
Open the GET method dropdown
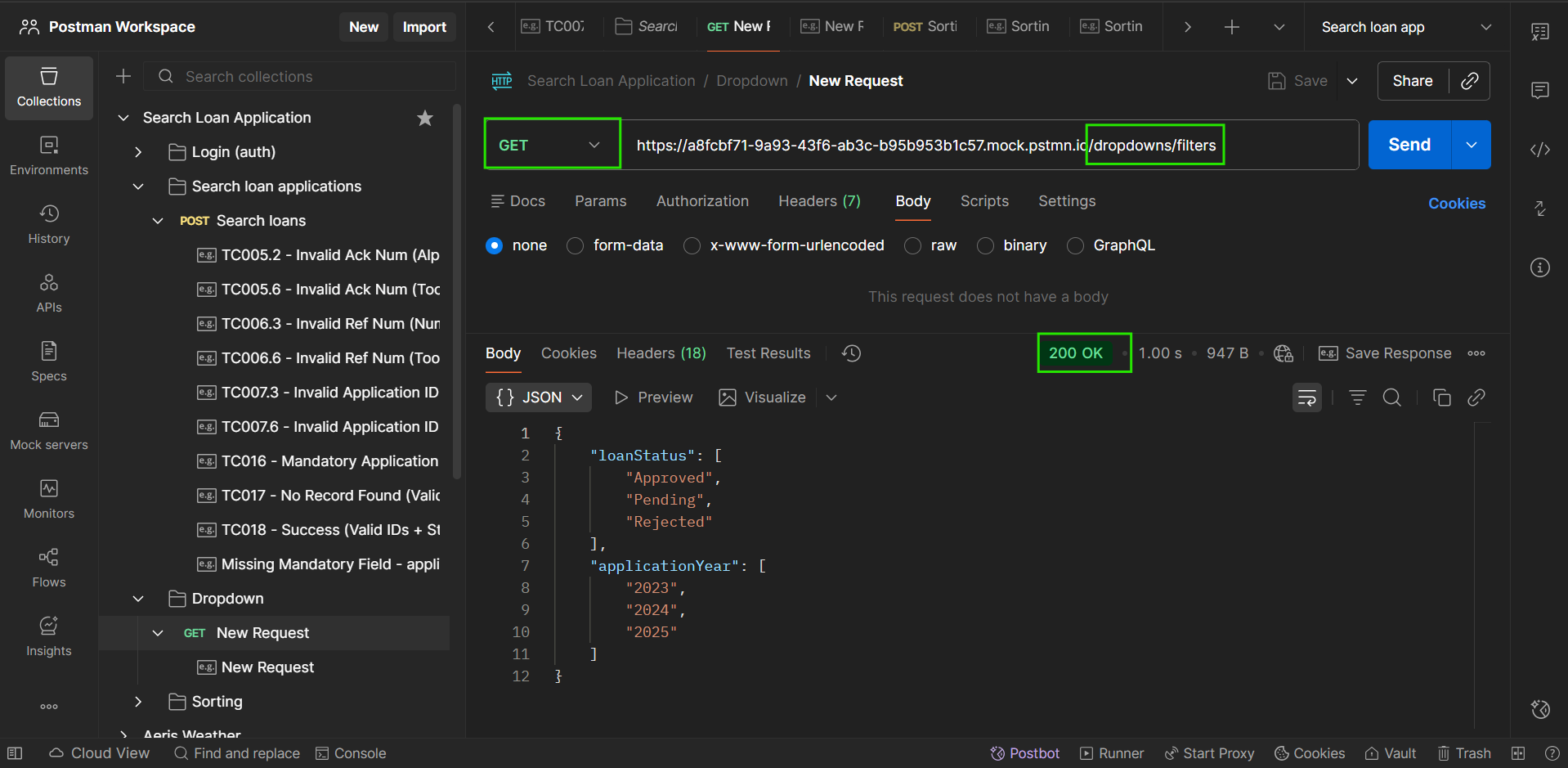pyautogui.click(x=552, y=145)
